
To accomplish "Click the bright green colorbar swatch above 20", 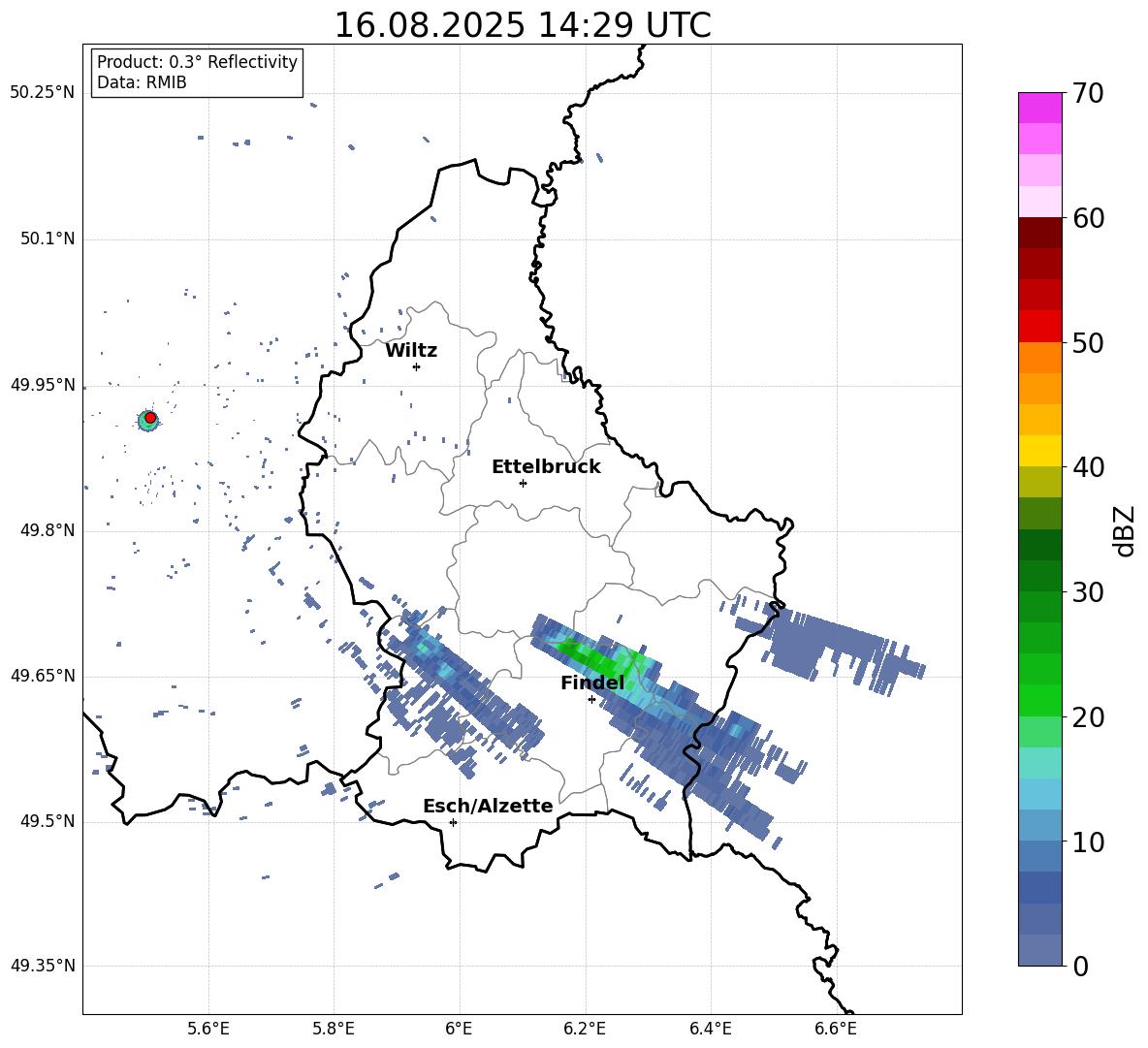I will (x=1039, y=701).
